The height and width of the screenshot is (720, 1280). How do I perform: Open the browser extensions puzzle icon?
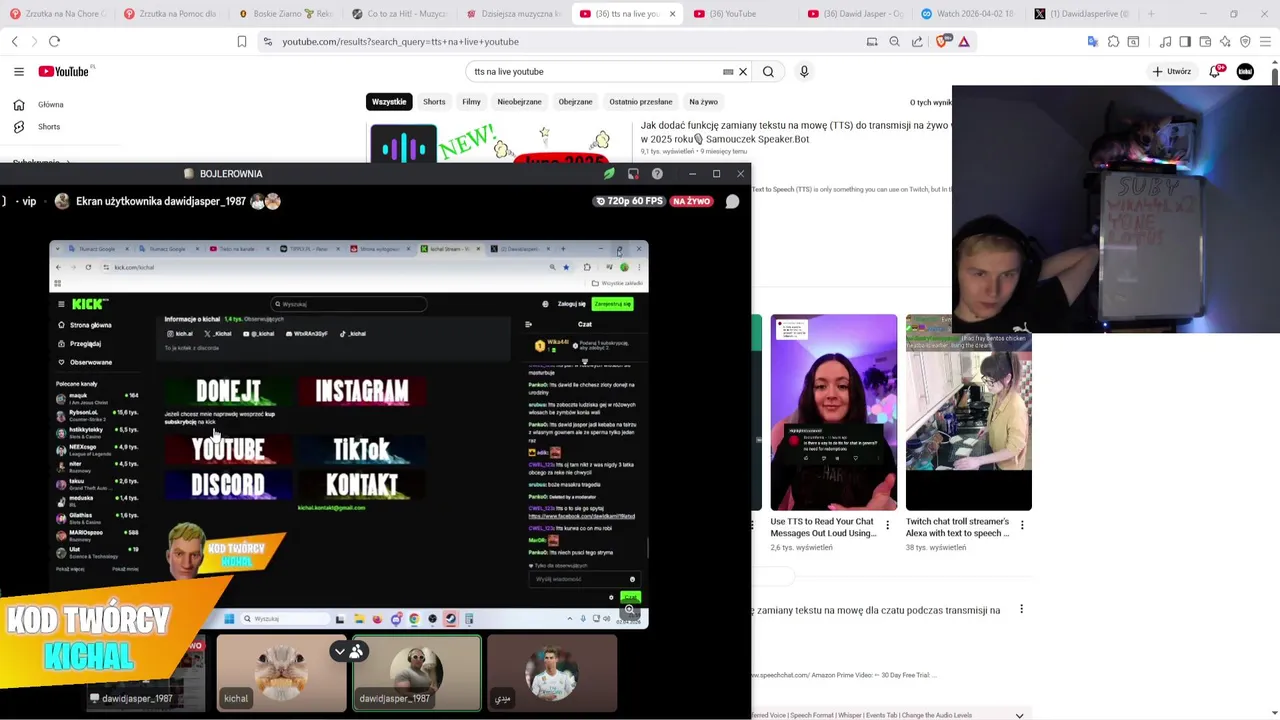(x=1113, y=41)
